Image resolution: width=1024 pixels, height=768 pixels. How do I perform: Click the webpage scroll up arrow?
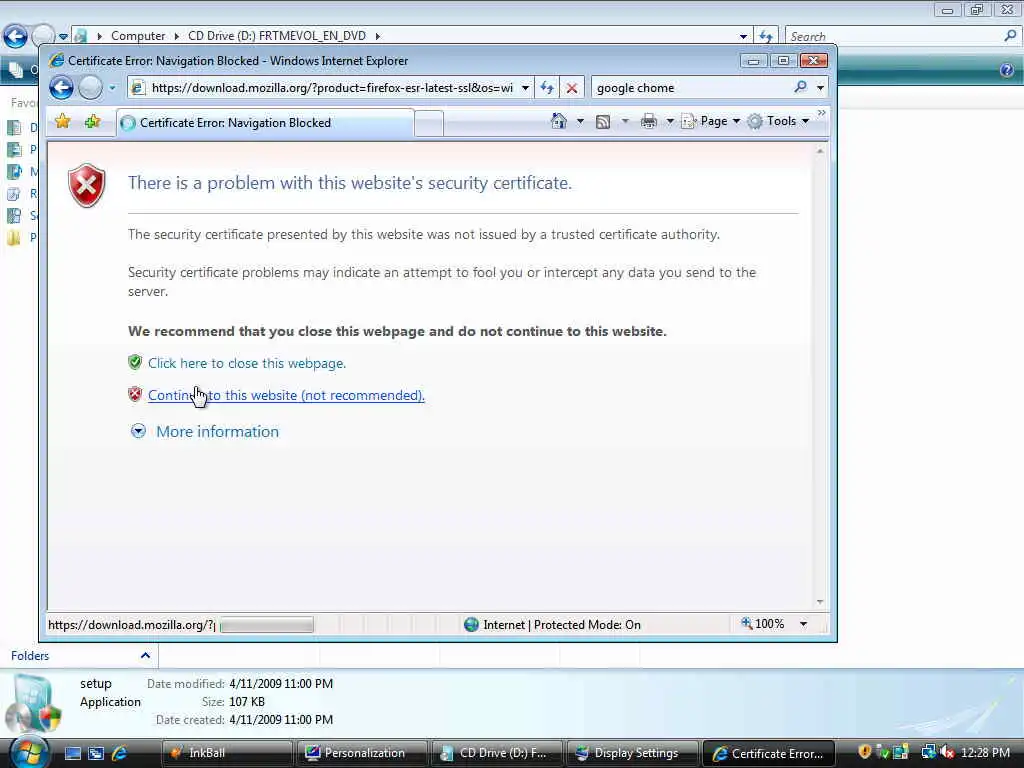coord(820,152)
